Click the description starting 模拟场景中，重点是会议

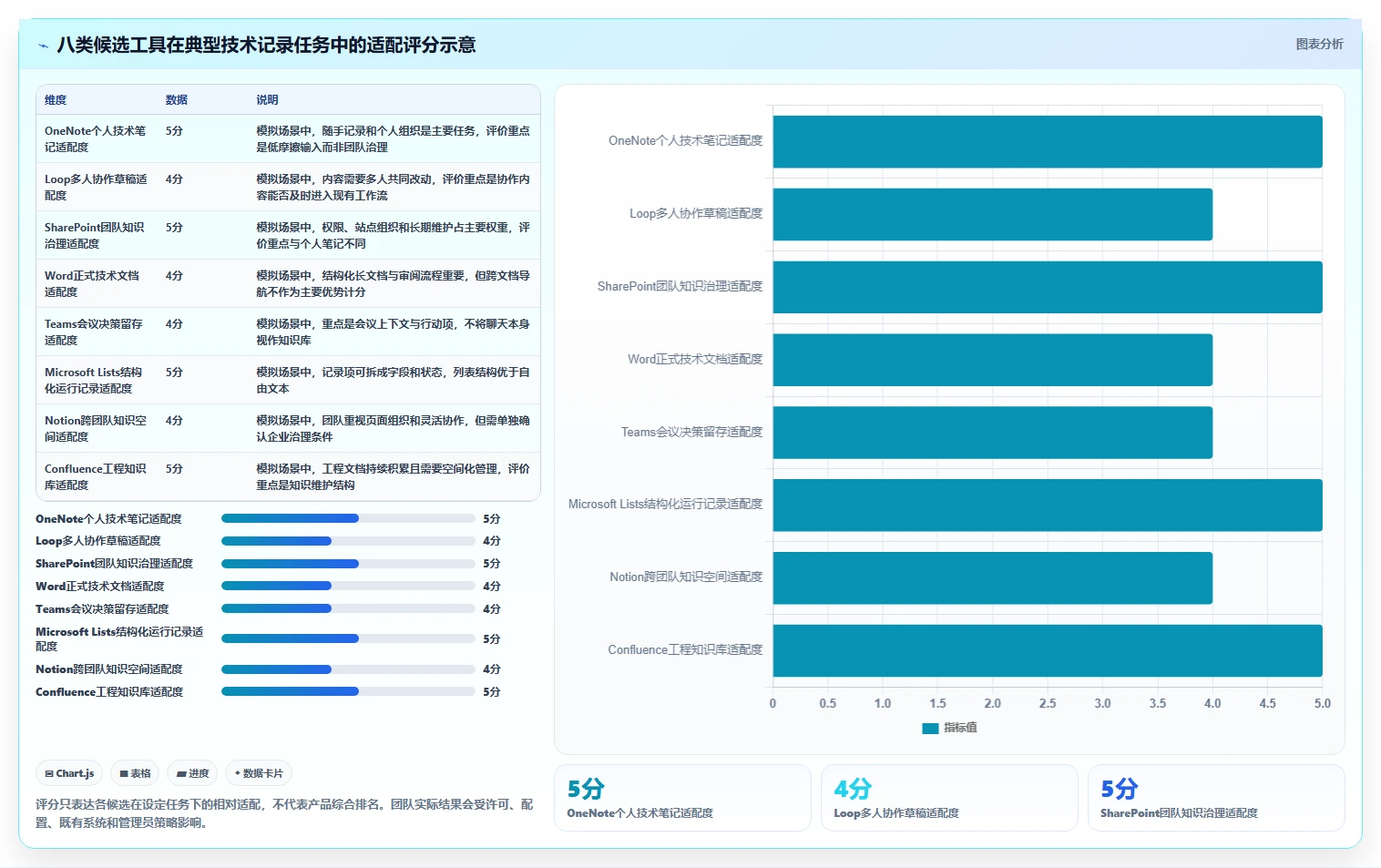click(393, 332)
